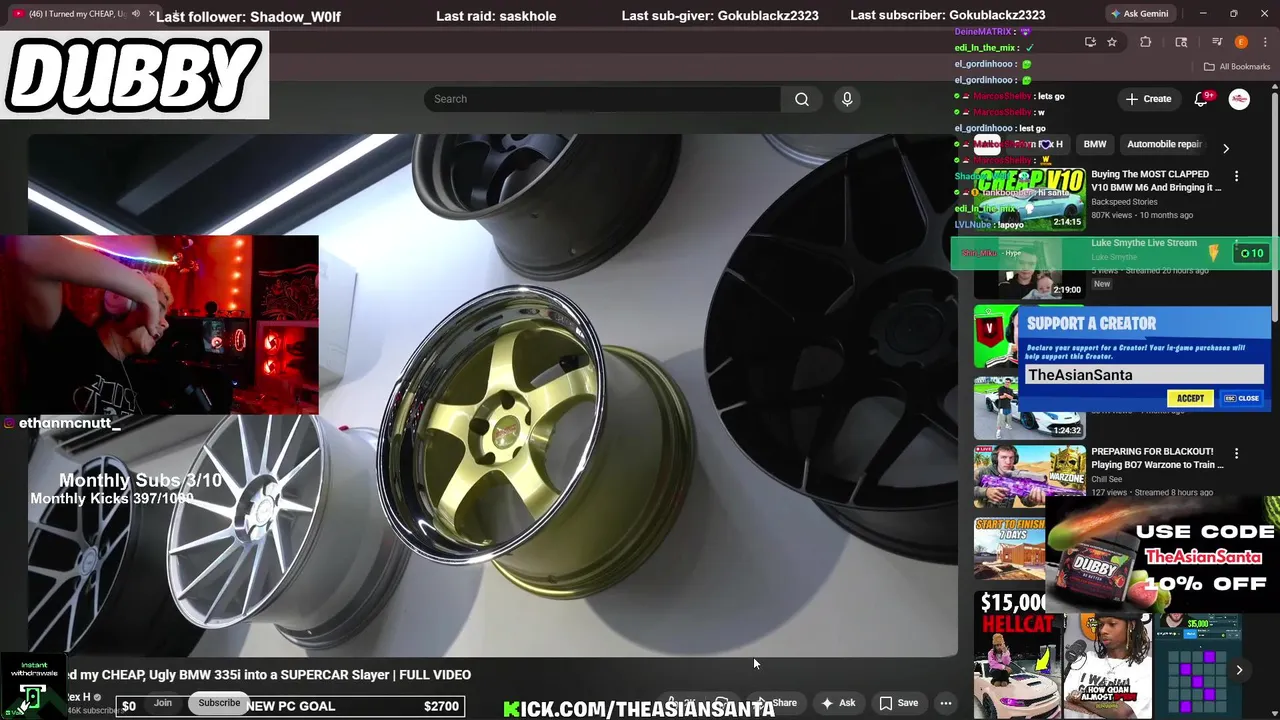Click the Ask Gemini button
This screenshot has height=720, width=1280.
[x=1139, y=14]
